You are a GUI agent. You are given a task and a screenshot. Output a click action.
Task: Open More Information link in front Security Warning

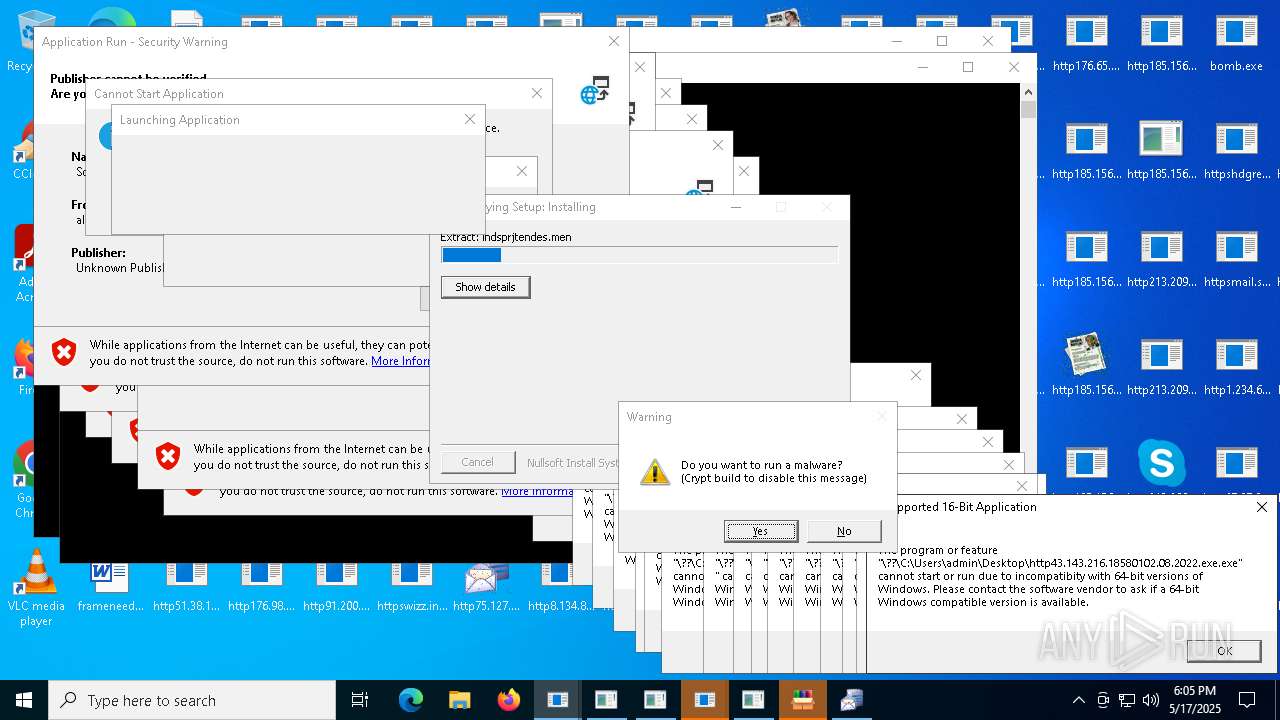coord(400,361)
